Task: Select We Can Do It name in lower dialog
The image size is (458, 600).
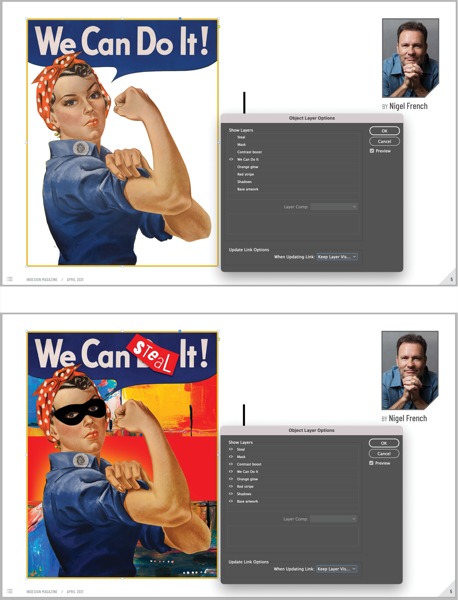Action: (x=248, y=471)
